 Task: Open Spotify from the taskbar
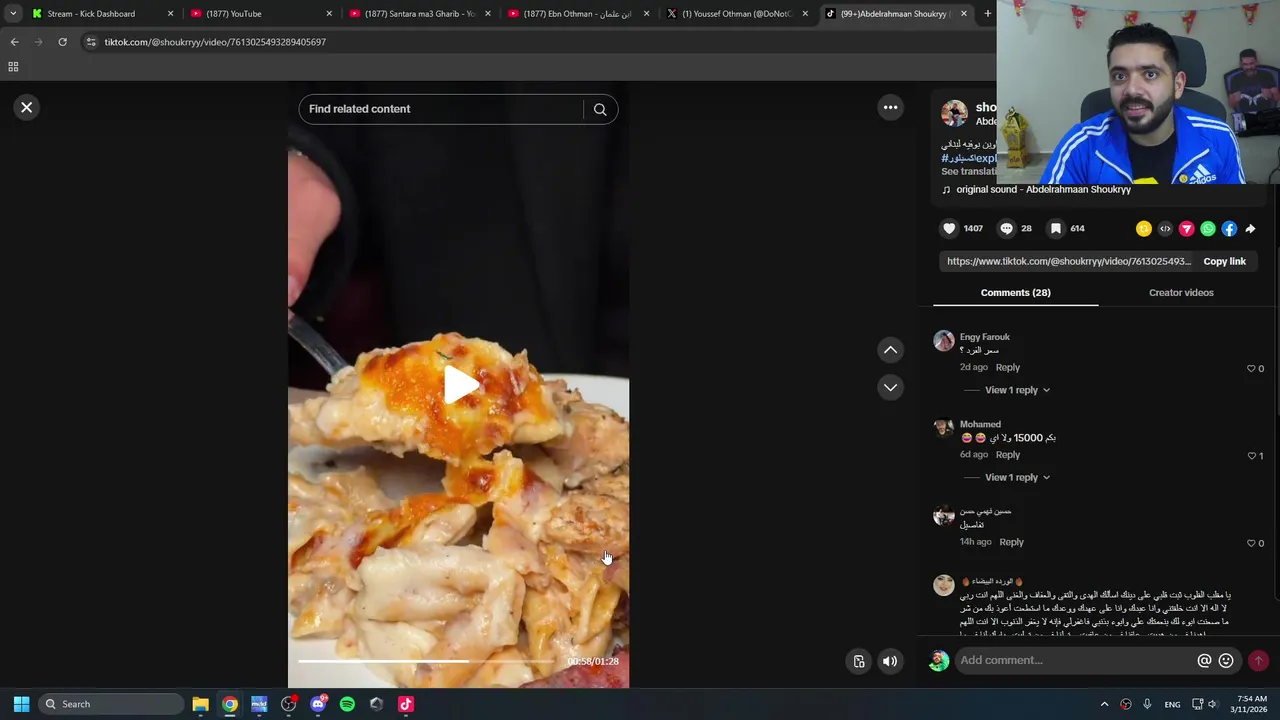click(x=347, y=704)
